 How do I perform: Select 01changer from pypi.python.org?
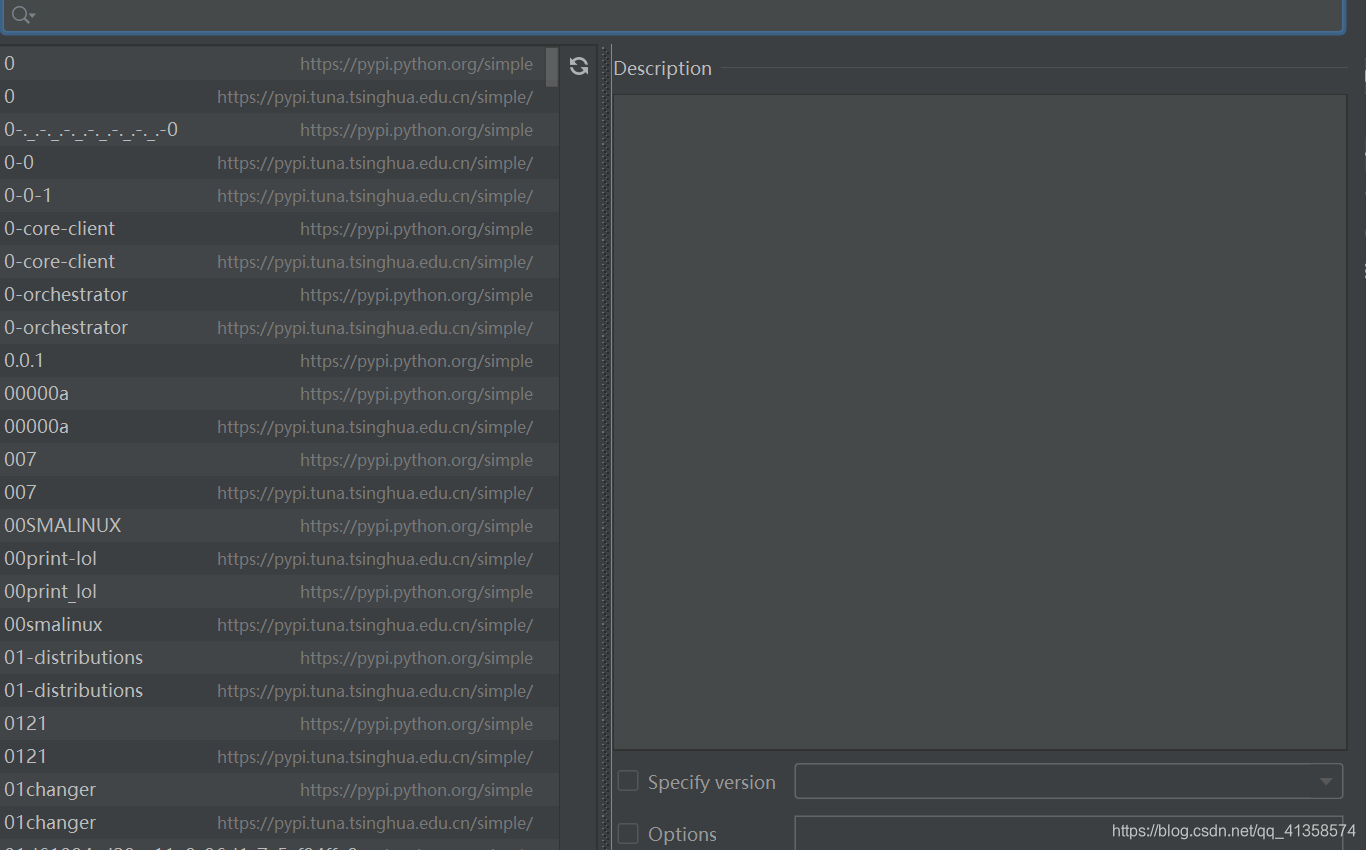tap(279, 790)
